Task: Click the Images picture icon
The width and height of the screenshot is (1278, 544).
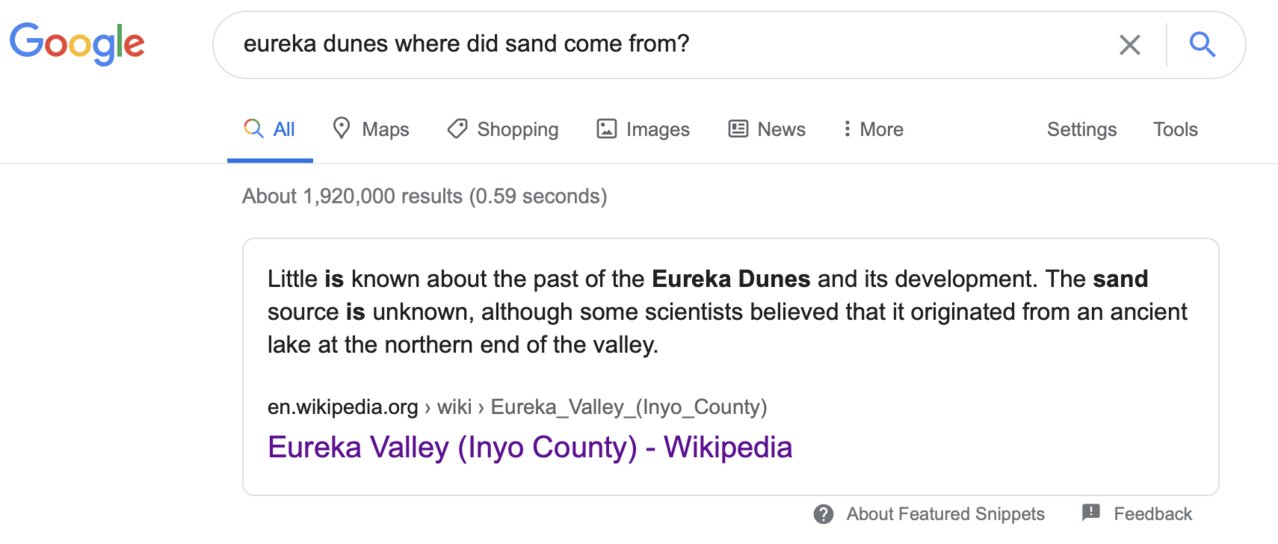Action: tap(606, 129)
